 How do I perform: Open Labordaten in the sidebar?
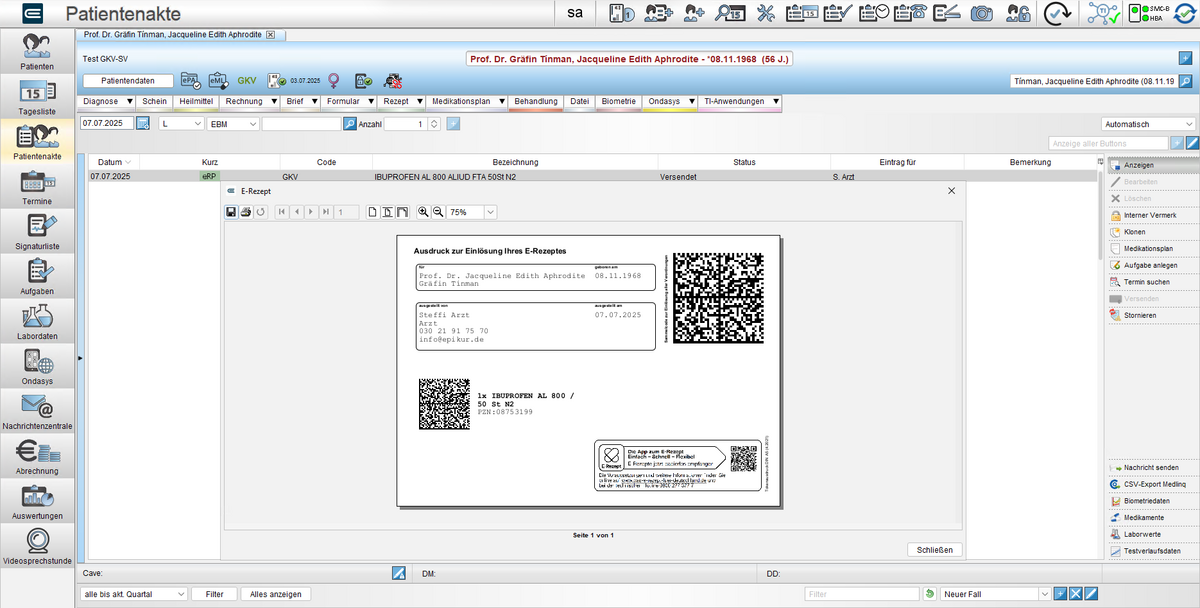(x=37, y=322)
